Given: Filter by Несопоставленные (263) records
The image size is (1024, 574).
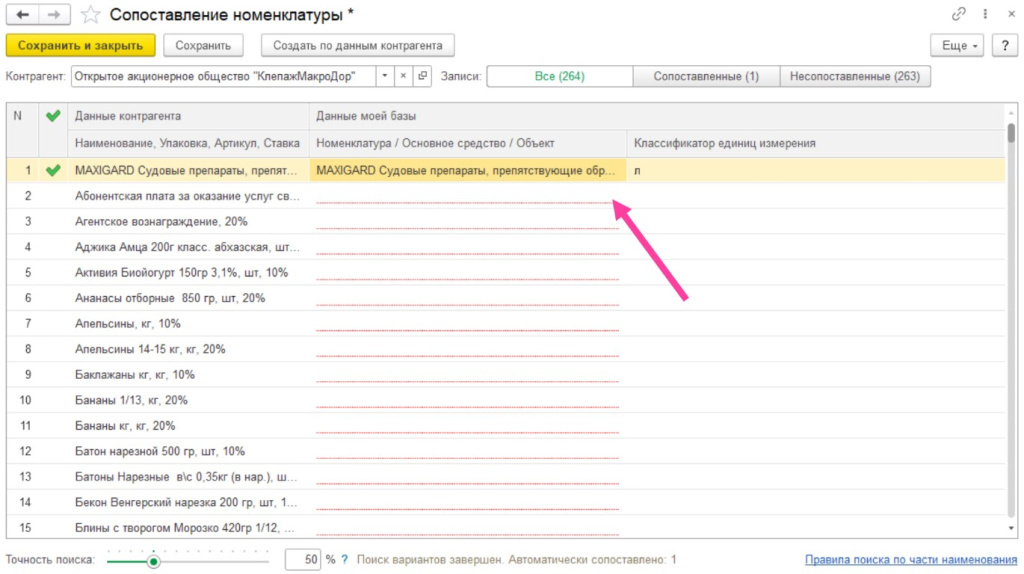Looking at the screenshot, I should 855,76.
